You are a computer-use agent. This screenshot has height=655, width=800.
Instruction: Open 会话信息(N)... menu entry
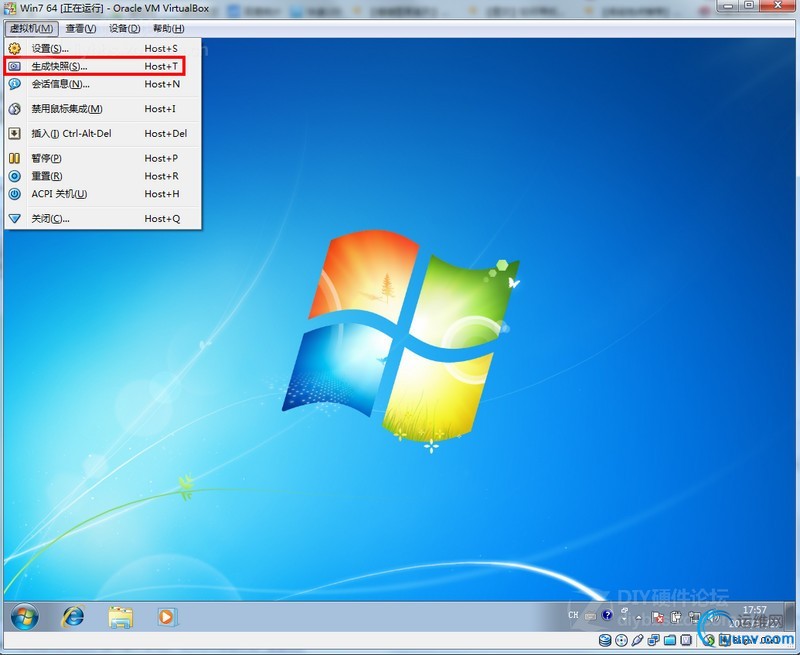103,84
